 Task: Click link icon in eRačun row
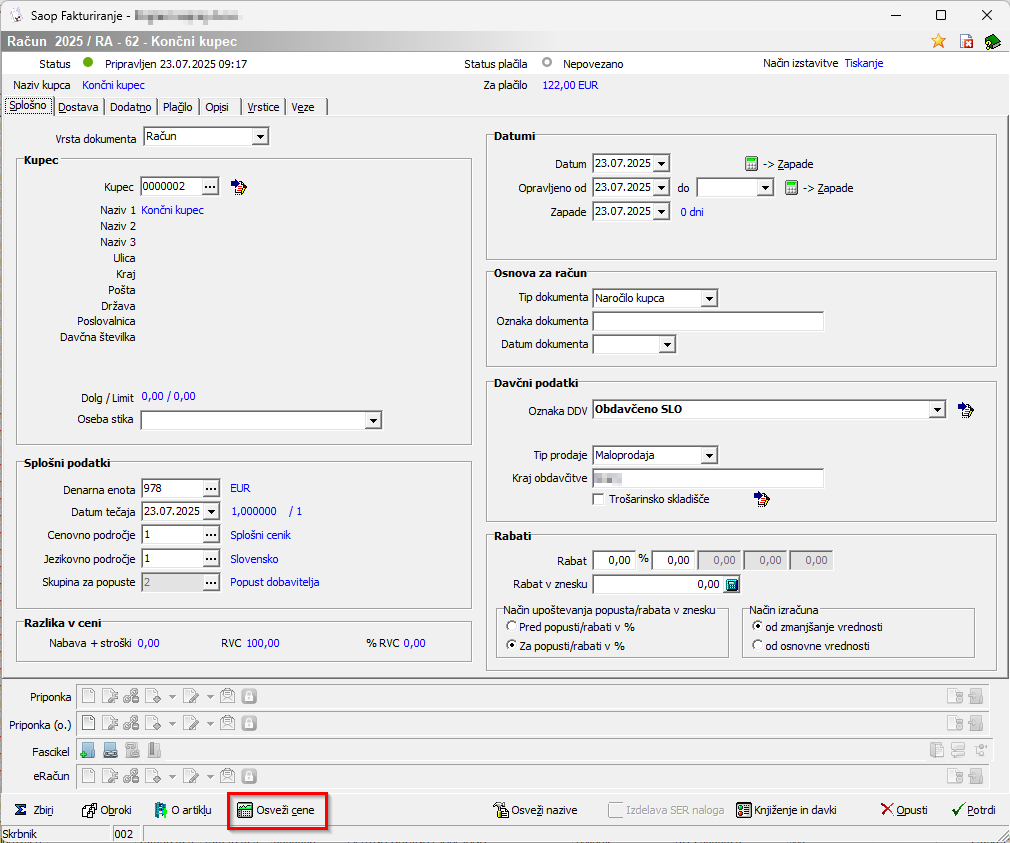click(131, 775)
